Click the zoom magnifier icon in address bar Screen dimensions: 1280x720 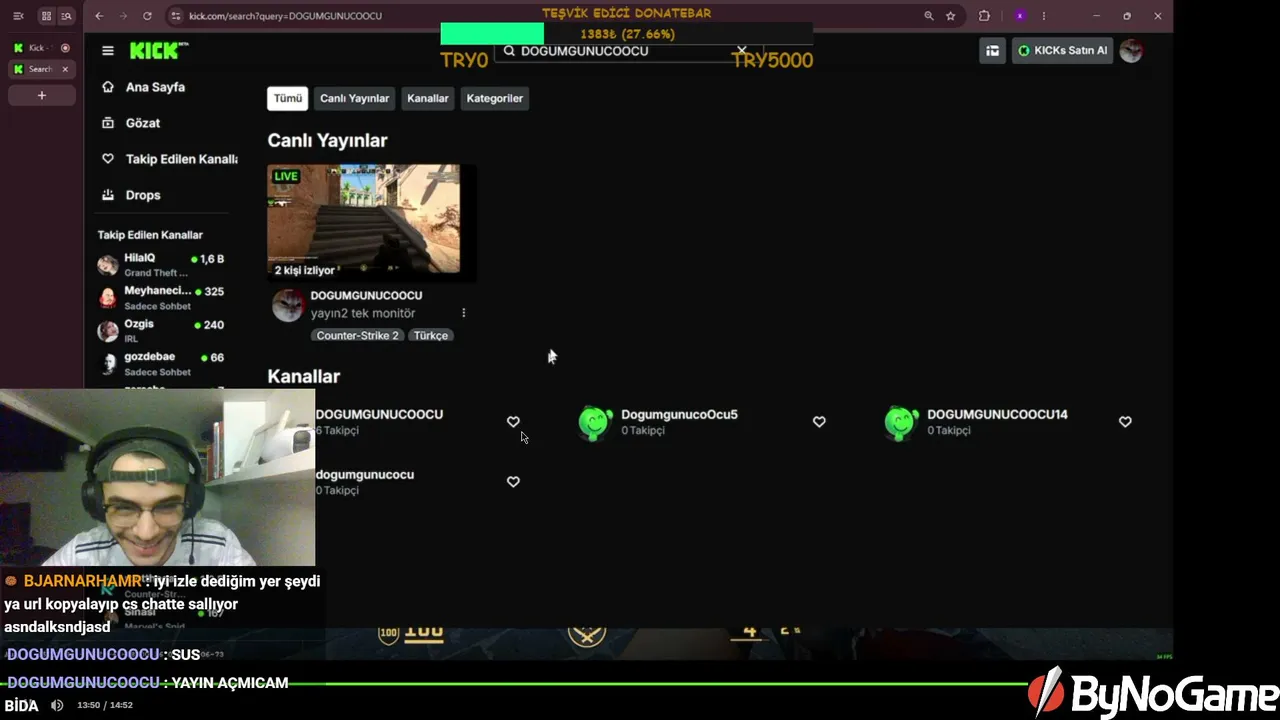(x=929, y=16)
